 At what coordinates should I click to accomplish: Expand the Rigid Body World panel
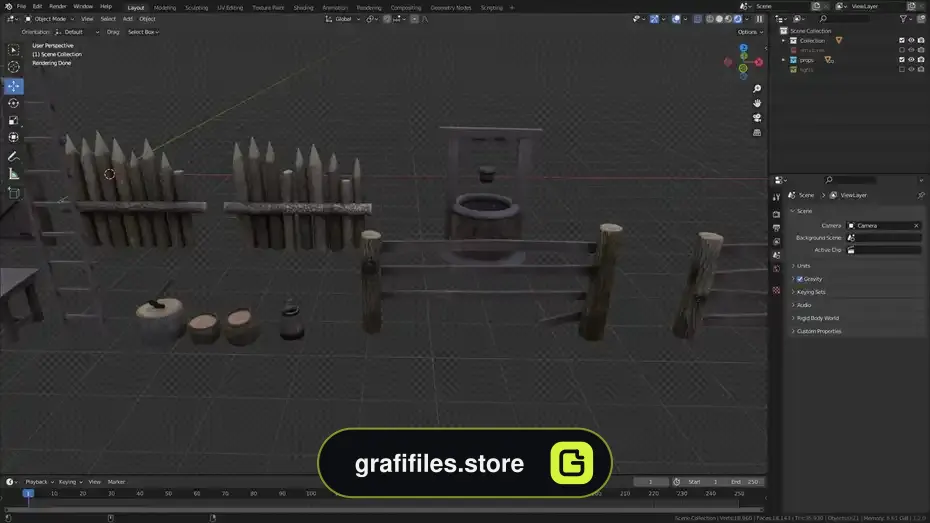pyautogui.click(x=817, y=318)
